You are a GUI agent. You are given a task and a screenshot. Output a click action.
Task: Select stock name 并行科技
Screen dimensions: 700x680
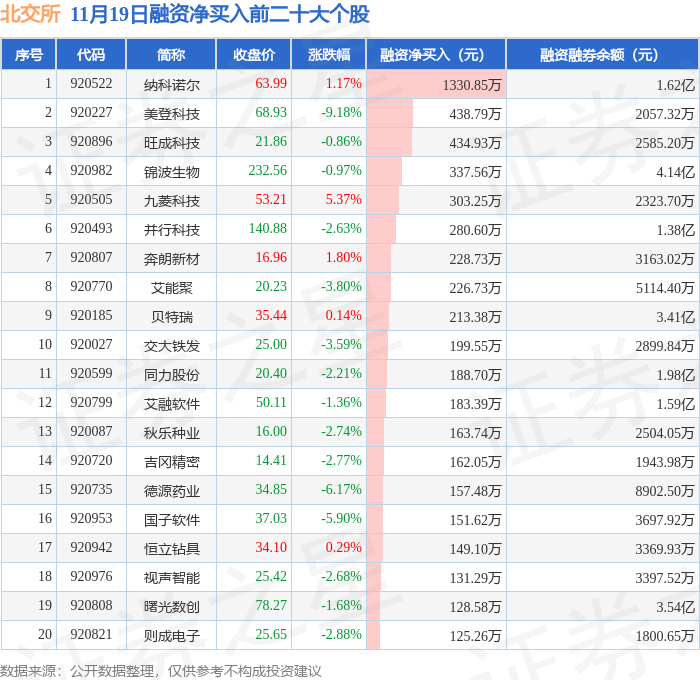pyautogui.click(x=171, y=230)
